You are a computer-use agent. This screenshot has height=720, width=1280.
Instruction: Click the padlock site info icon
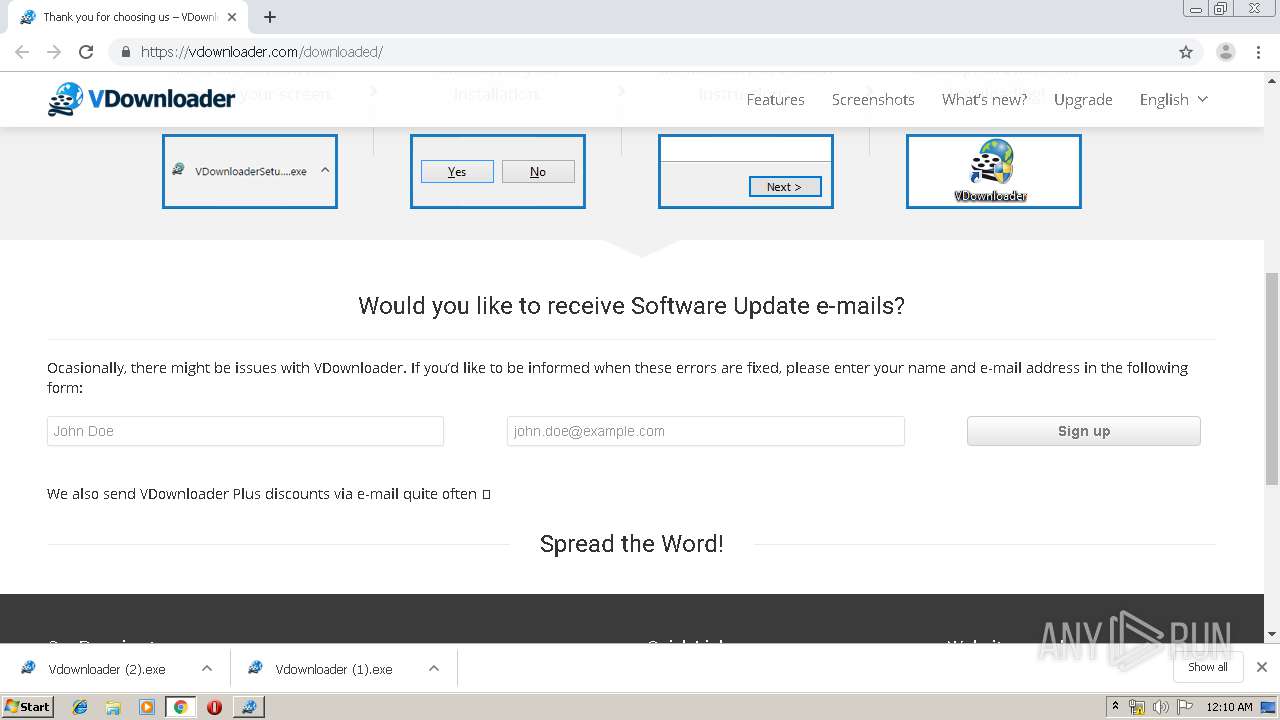(x=126, y=52)
